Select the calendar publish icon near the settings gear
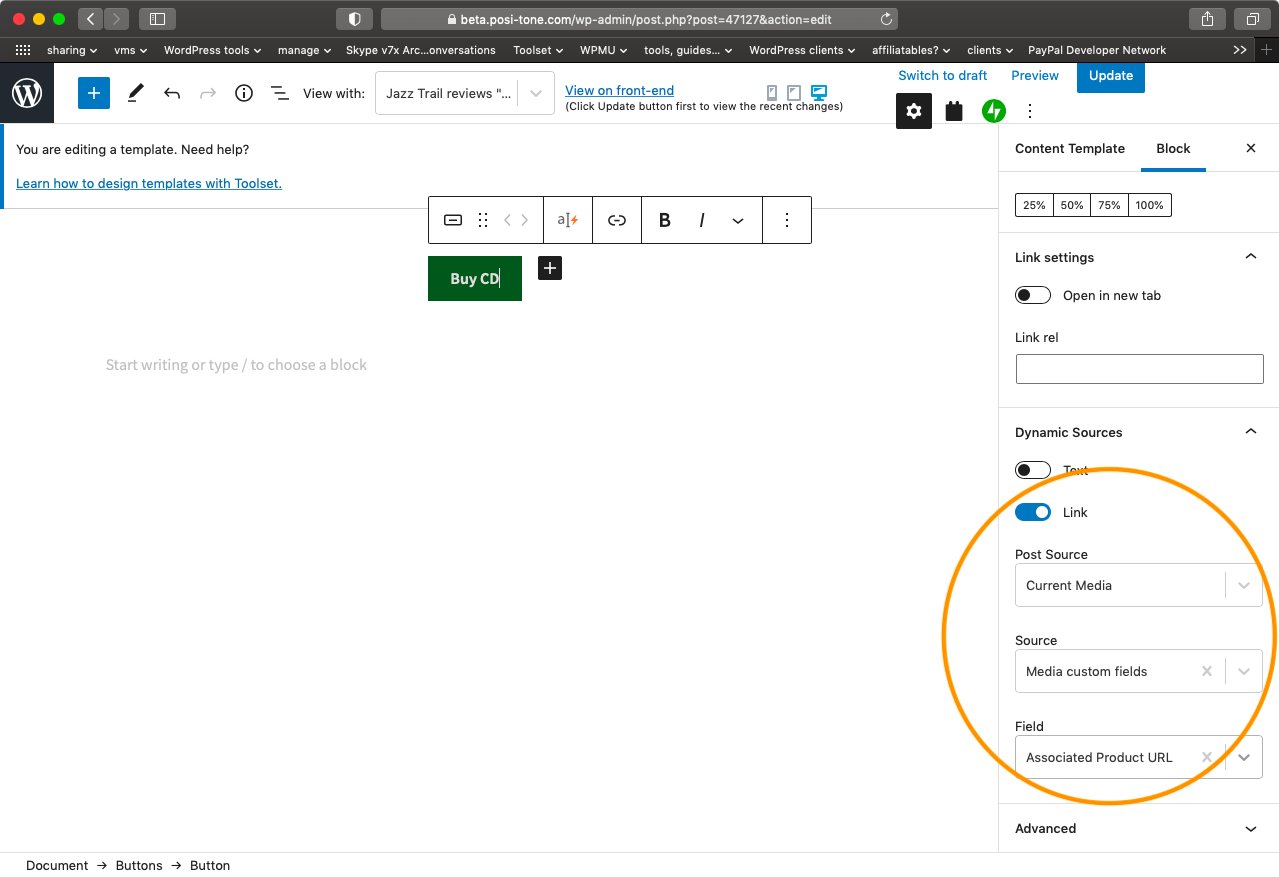 [953, 111]
